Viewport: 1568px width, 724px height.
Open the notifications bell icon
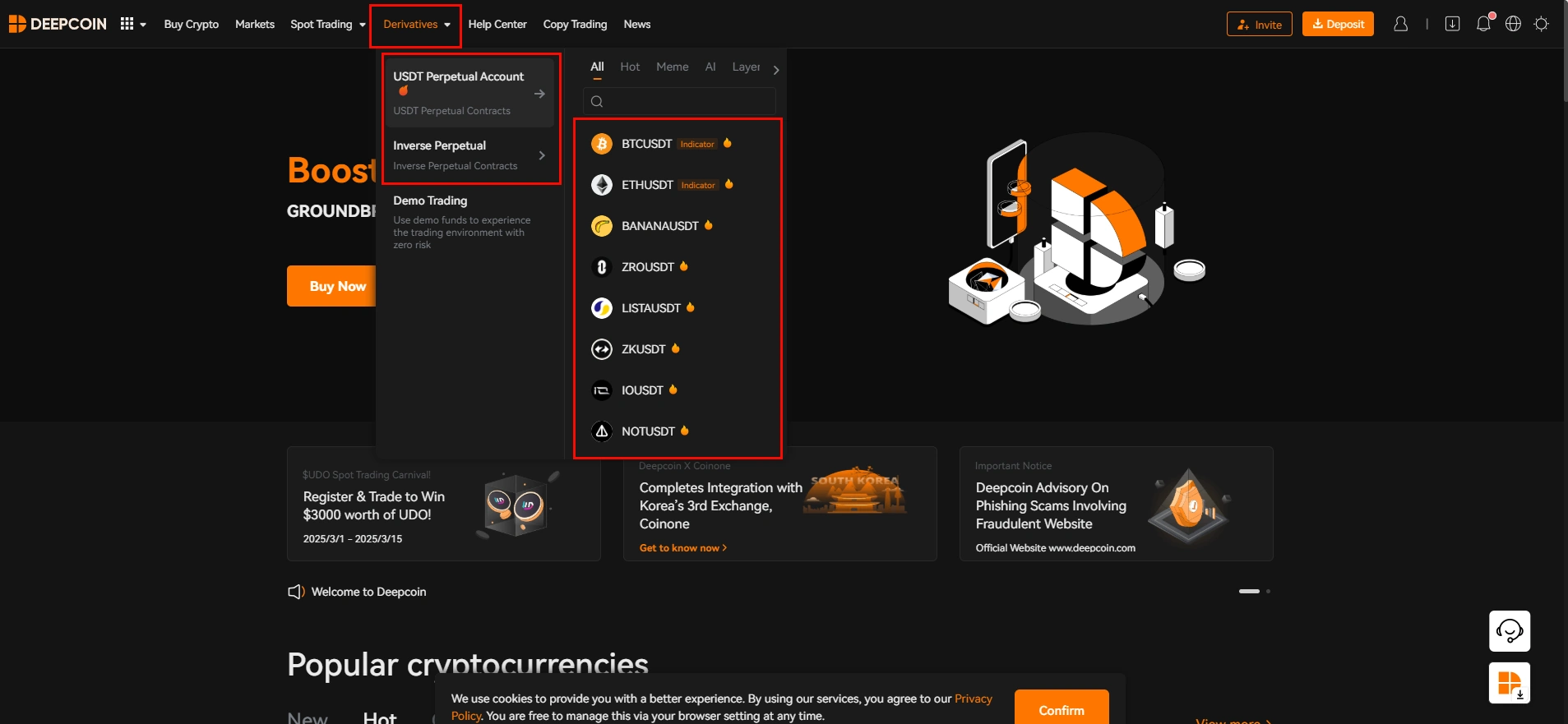[1483, 24]
